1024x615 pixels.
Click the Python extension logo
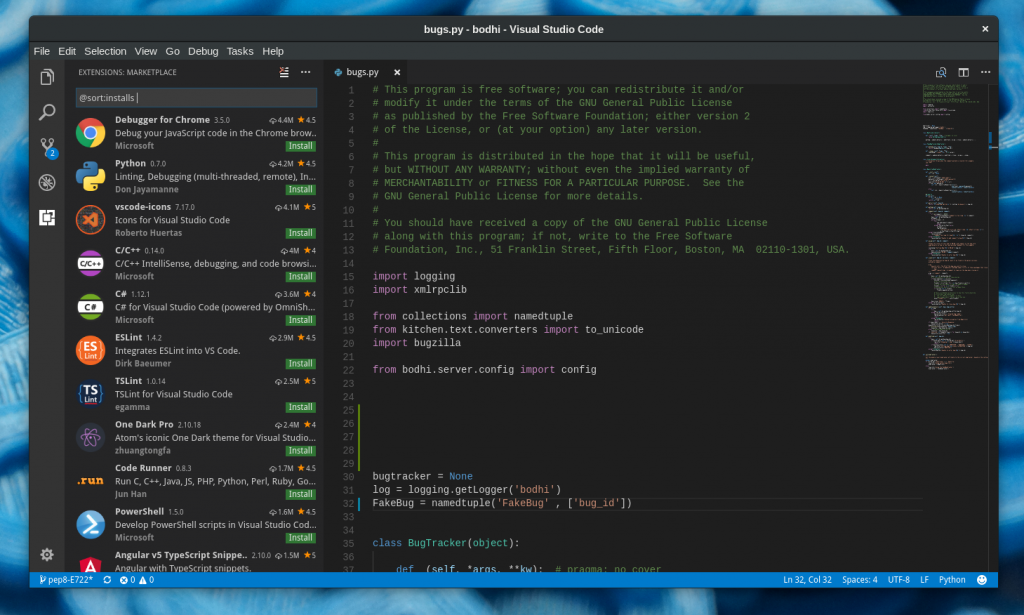(x=90, y=176)
